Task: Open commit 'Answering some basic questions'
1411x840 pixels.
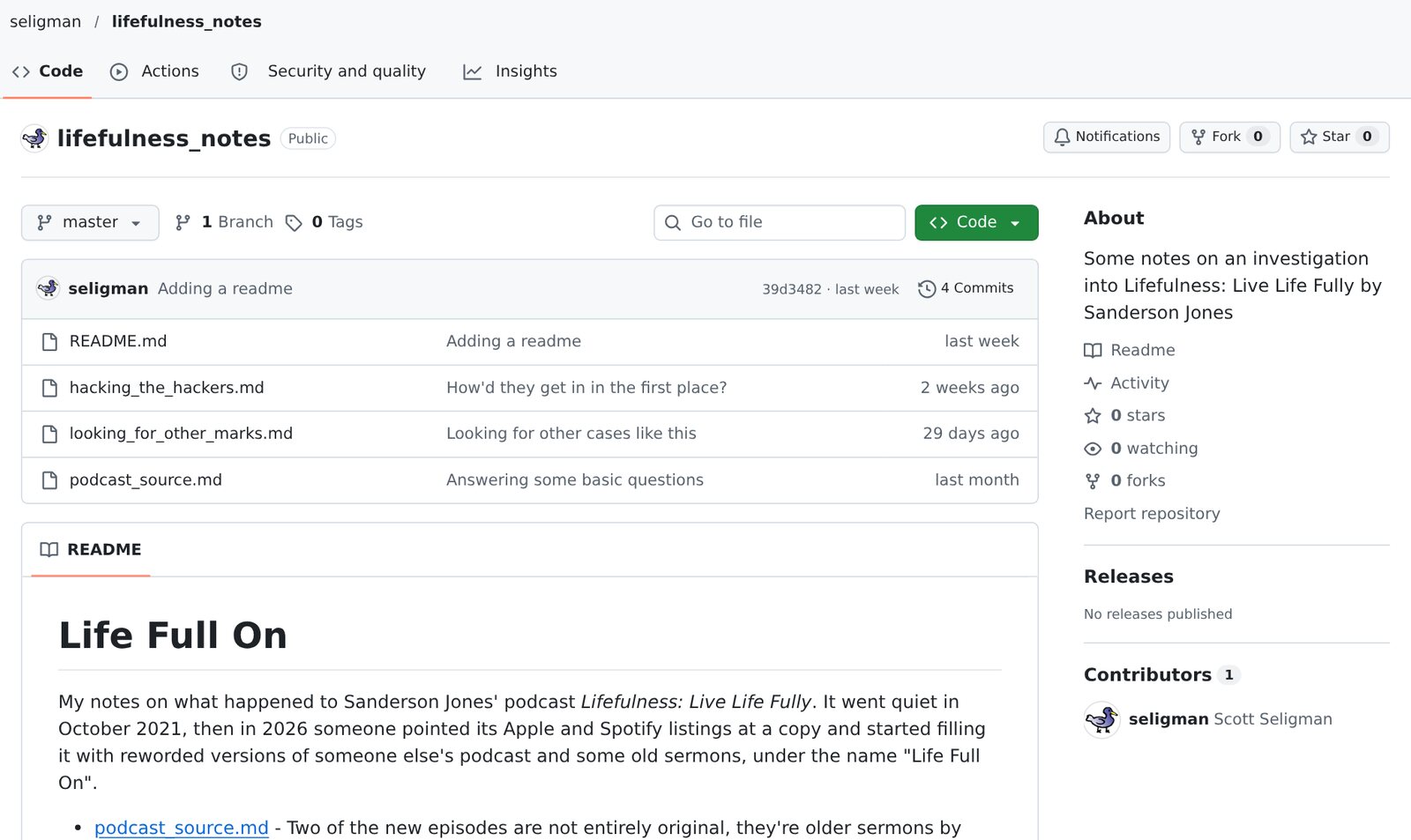Action: [575, 479]
